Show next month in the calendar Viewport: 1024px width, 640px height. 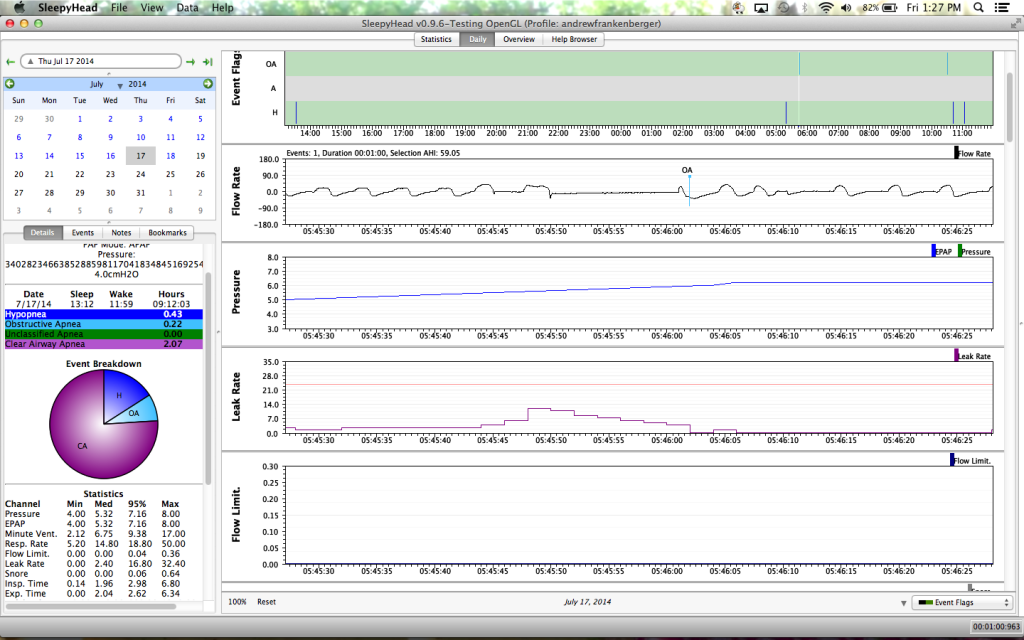[207, 84]
